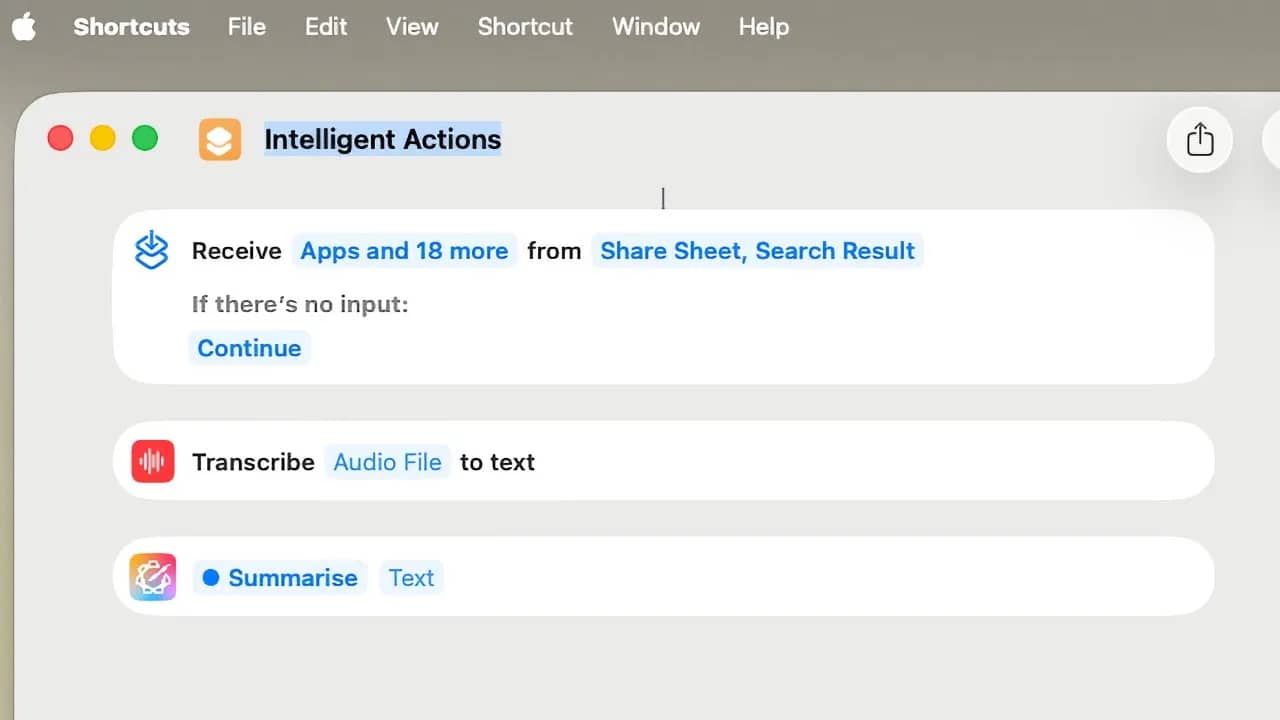Image resolution: width=1280 pixels, height=720 pixels.
Task: Open the Edit menu
Action: pos(326,27)
